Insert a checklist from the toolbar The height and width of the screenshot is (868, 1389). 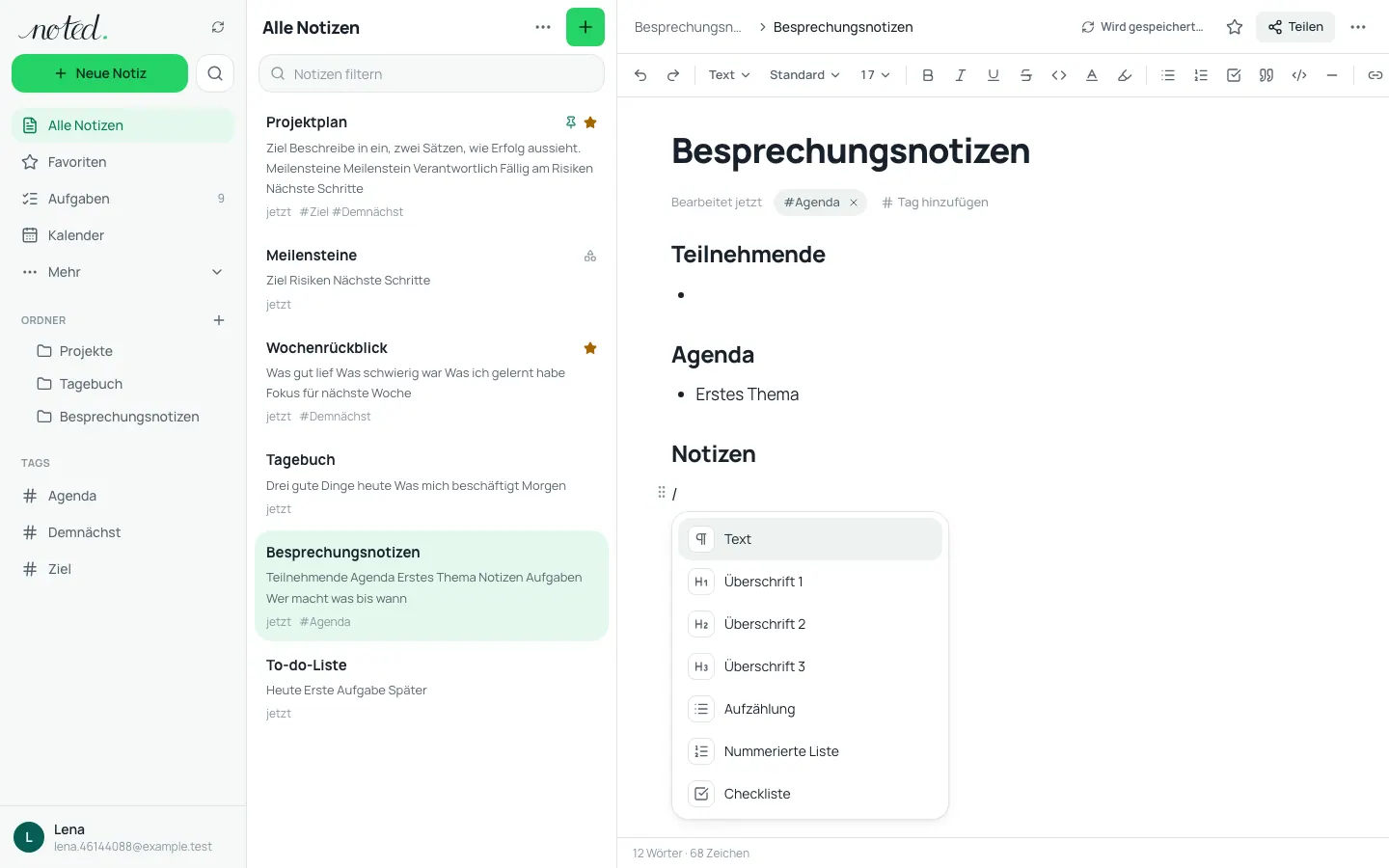coord(1234,75)
